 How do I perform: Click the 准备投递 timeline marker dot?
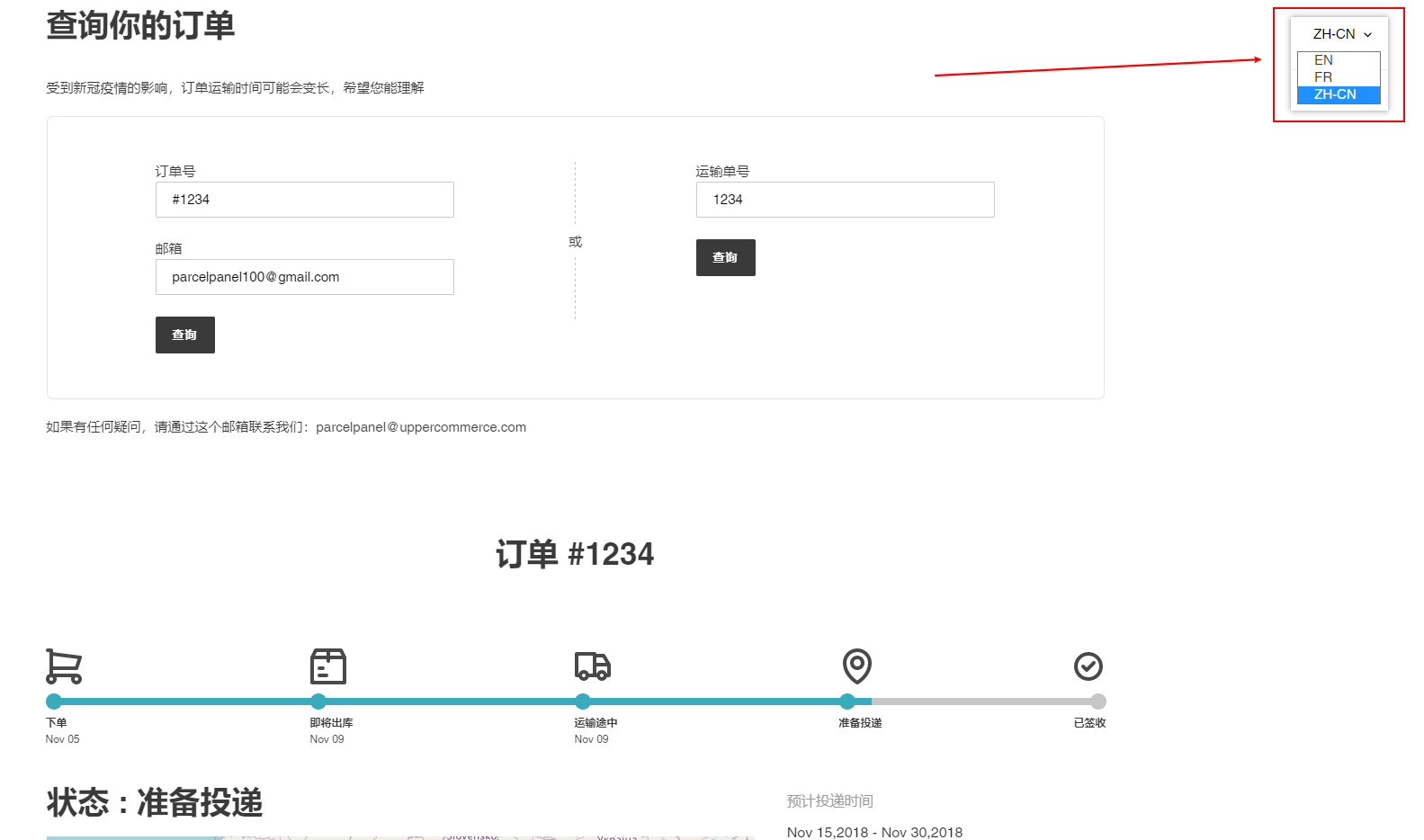(x=847, y=701)
